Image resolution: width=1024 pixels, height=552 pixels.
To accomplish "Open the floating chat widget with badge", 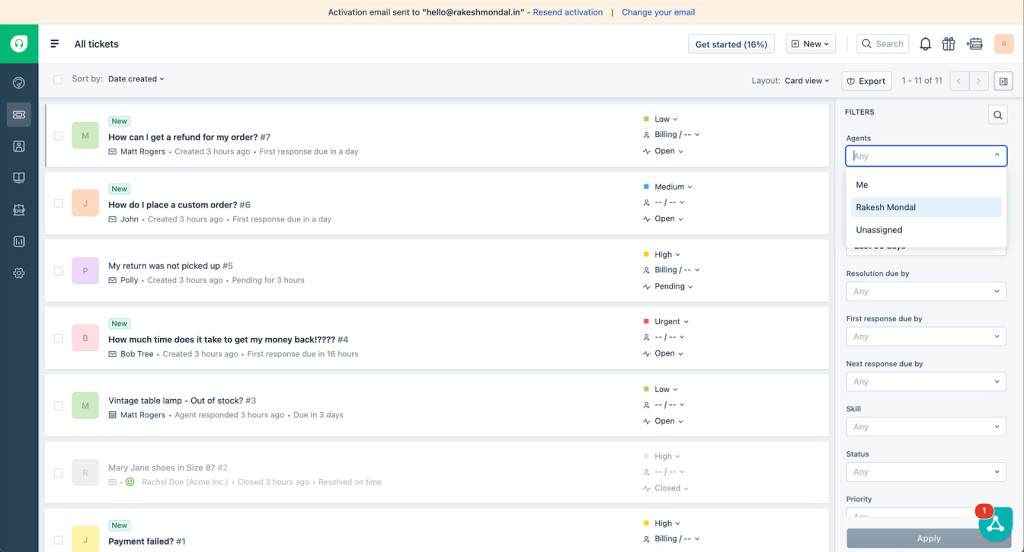I will [995, 523].
